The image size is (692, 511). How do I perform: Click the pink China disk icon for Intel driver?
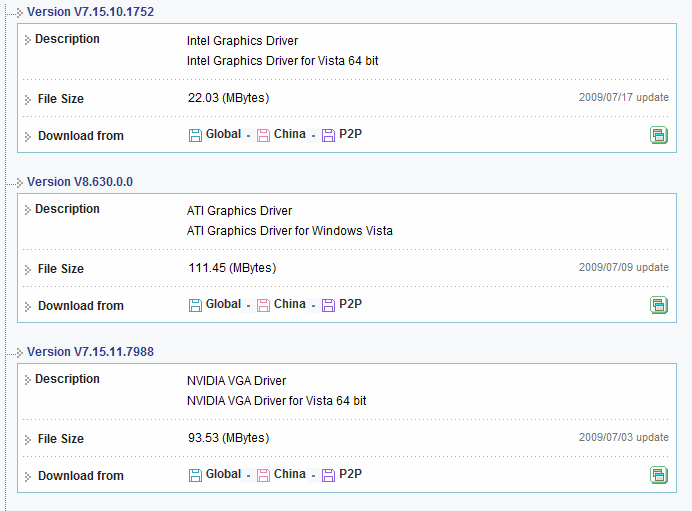click(x=263, y=135)
